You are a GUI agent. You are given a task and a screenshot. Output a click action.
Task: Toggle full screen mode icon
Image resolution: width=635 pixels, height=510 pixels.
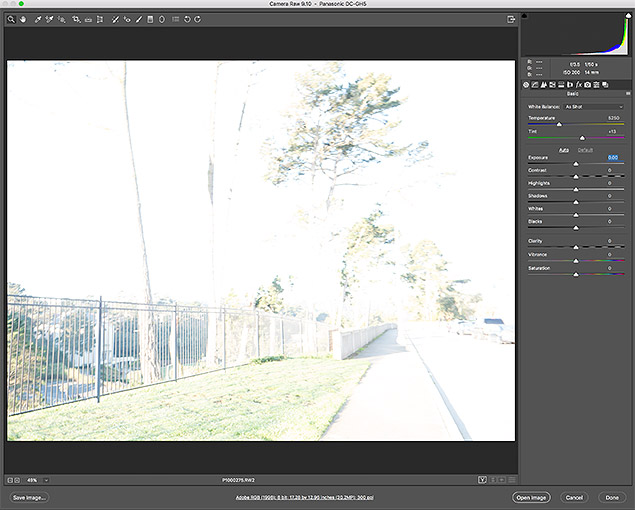[x=511, y=19]
